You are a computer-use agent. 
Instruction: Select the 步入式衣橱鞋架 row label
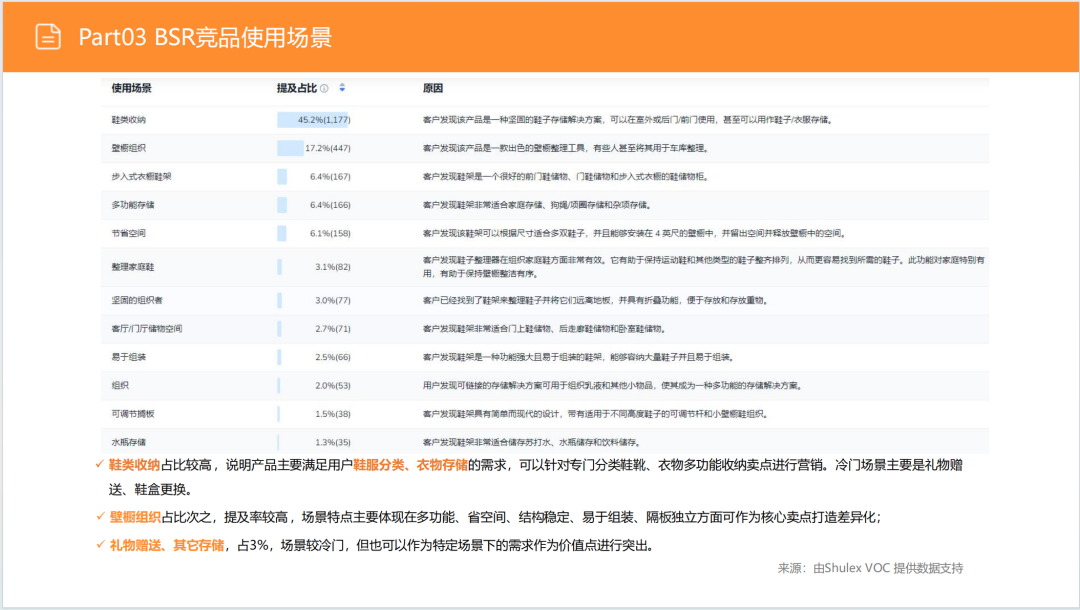click(141, 176)
